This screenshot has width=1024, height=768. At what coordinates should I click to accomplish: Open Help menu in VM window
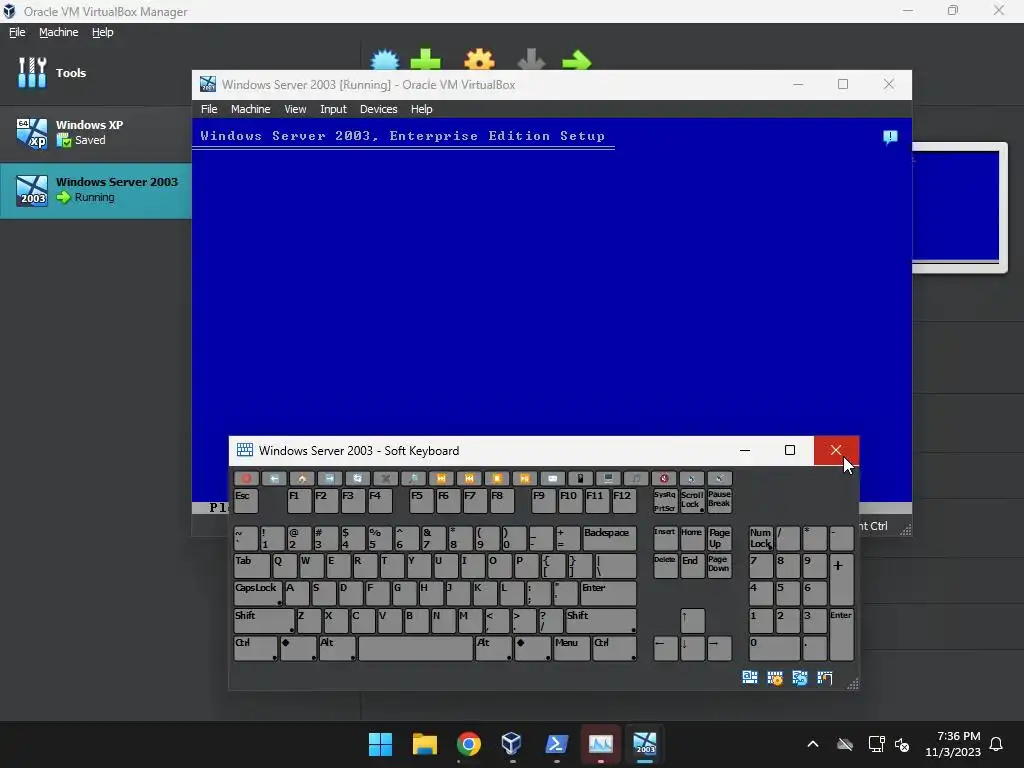click(x=421, y=109)
